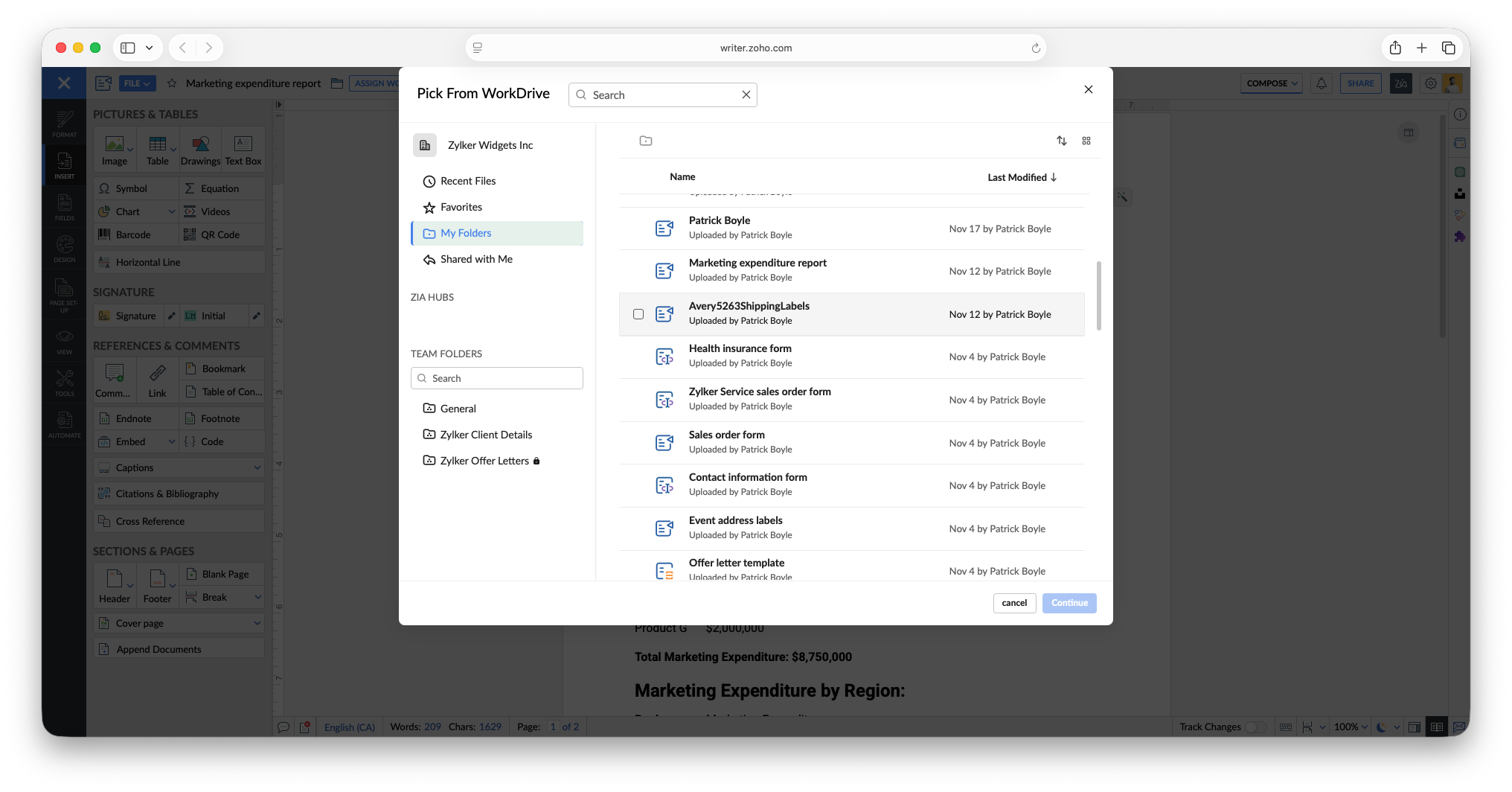The height and width of the screenshot is (792, 1512).
Task: Insert an Equation
Action: click(222, 188)
